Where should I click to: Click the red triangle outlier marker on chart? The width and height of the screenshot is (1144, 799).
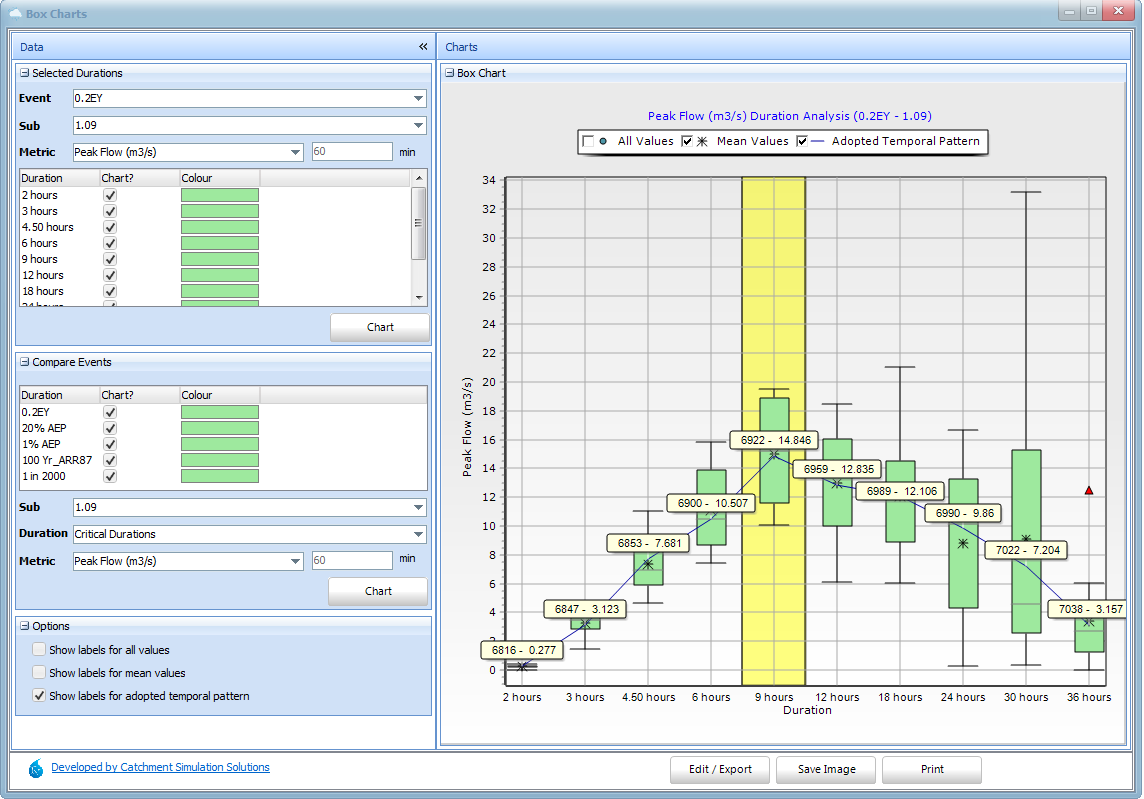(1089, 490)
